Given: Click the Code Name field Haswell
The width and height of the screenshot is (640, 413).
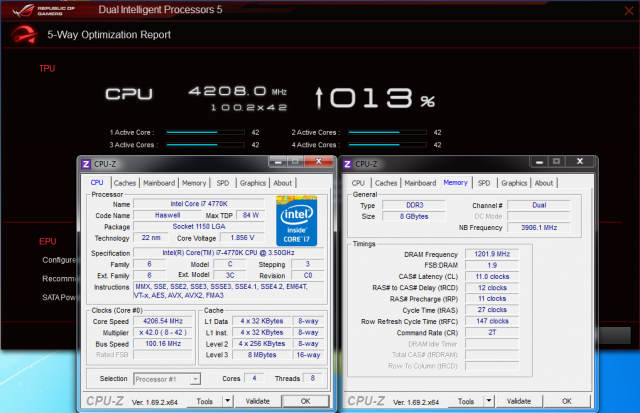Looking at the screenshot, I should (x=167, y=215).
